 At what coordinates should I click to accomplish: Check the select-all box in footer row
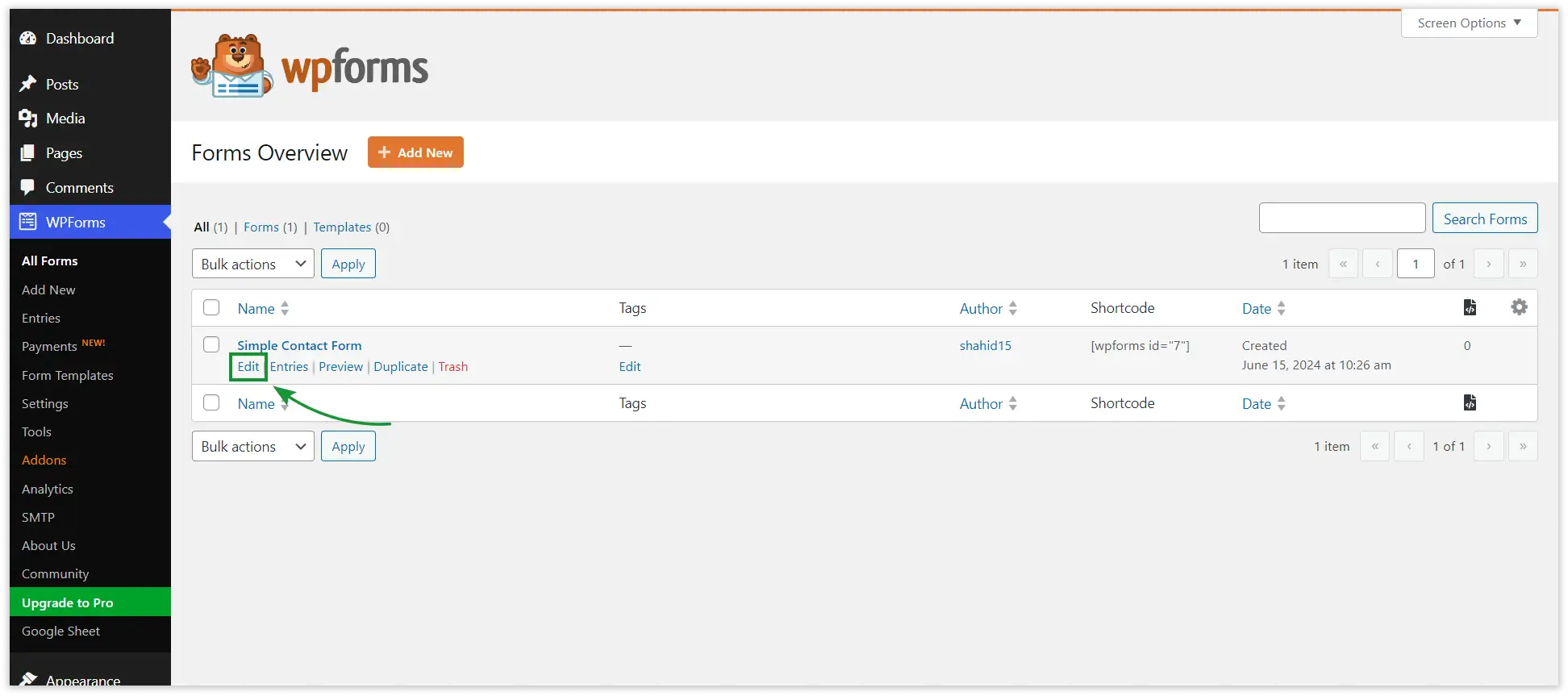point(211,402)
